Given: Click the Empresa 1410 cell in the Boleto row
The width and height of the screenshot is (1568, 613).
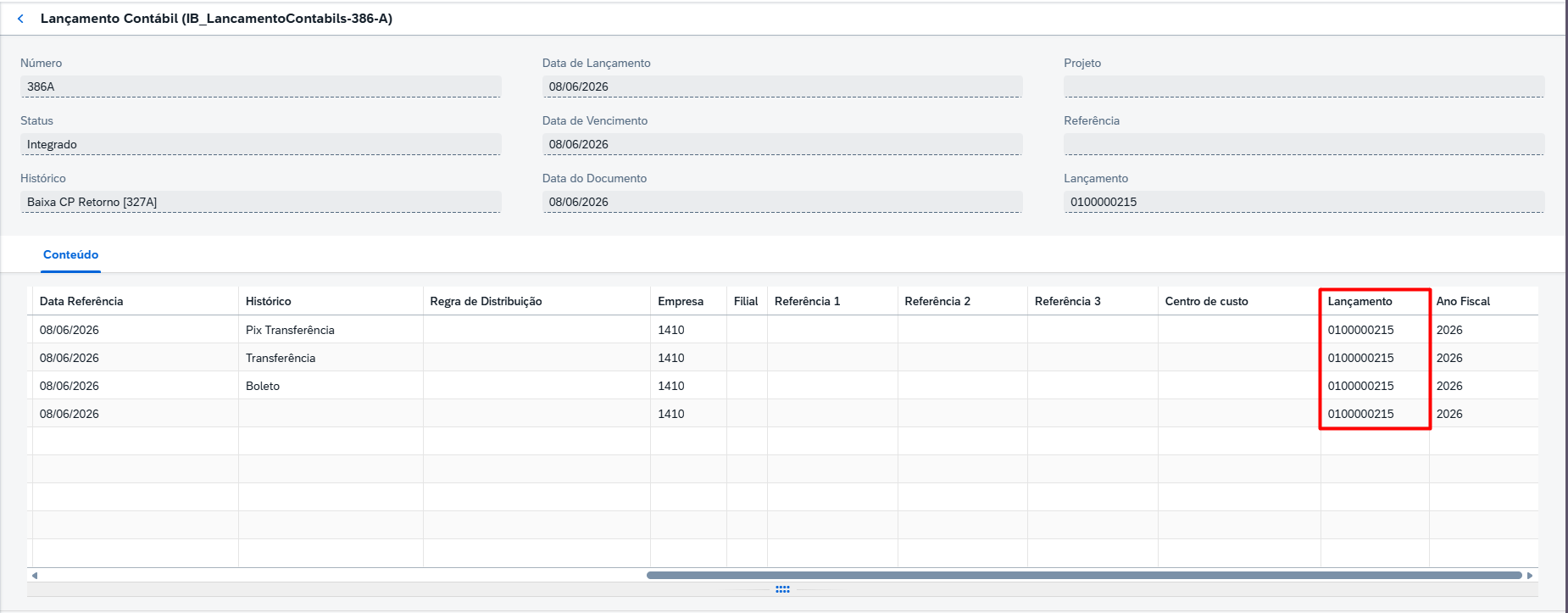Looking at the screenshot, I should (x=688, y=386).
